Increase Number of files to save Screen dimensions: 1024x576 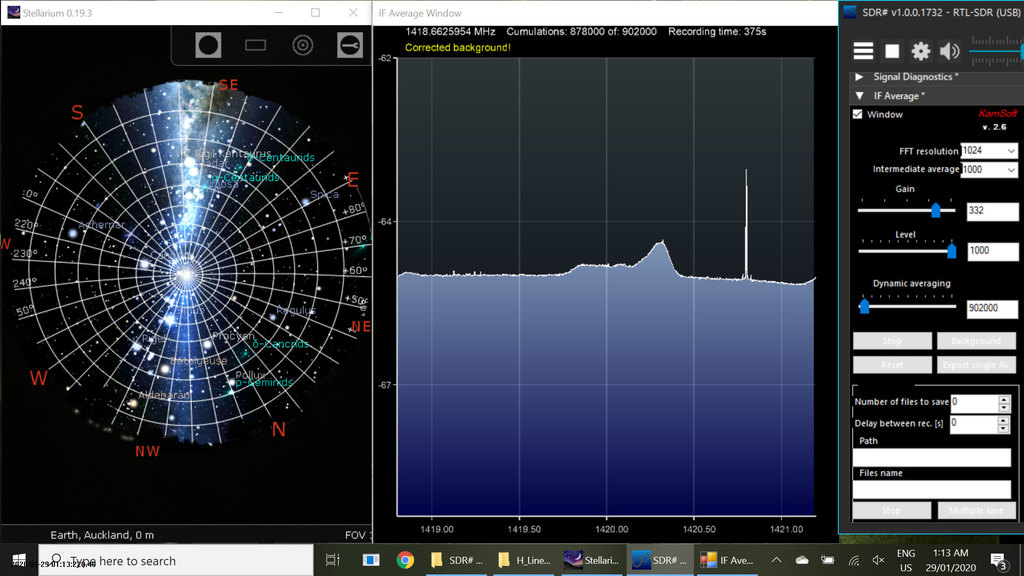1004,398
